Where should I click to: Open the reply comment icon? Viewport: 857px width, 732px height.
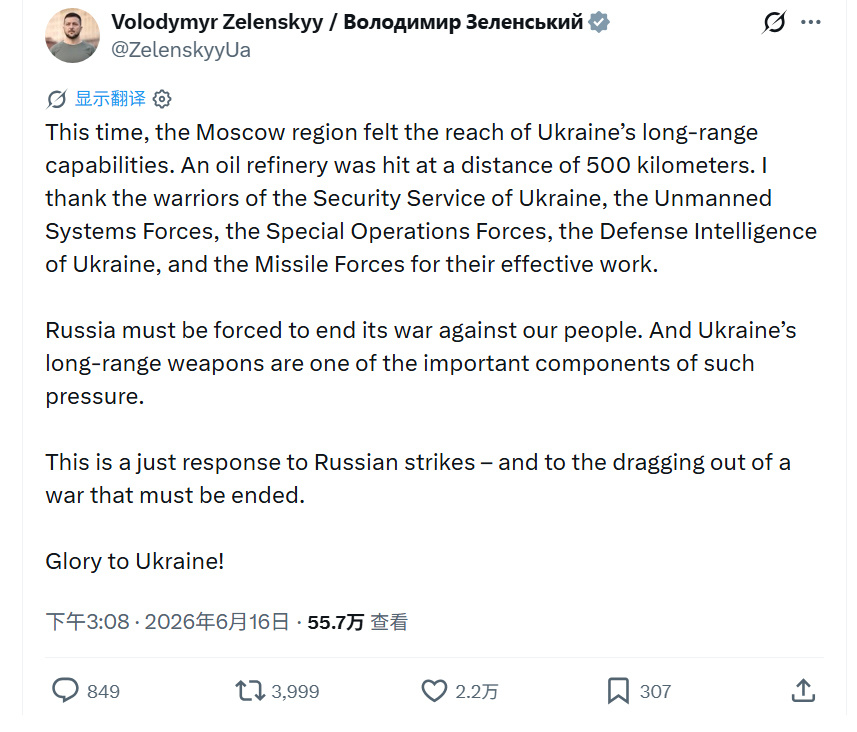pos(65,690)
